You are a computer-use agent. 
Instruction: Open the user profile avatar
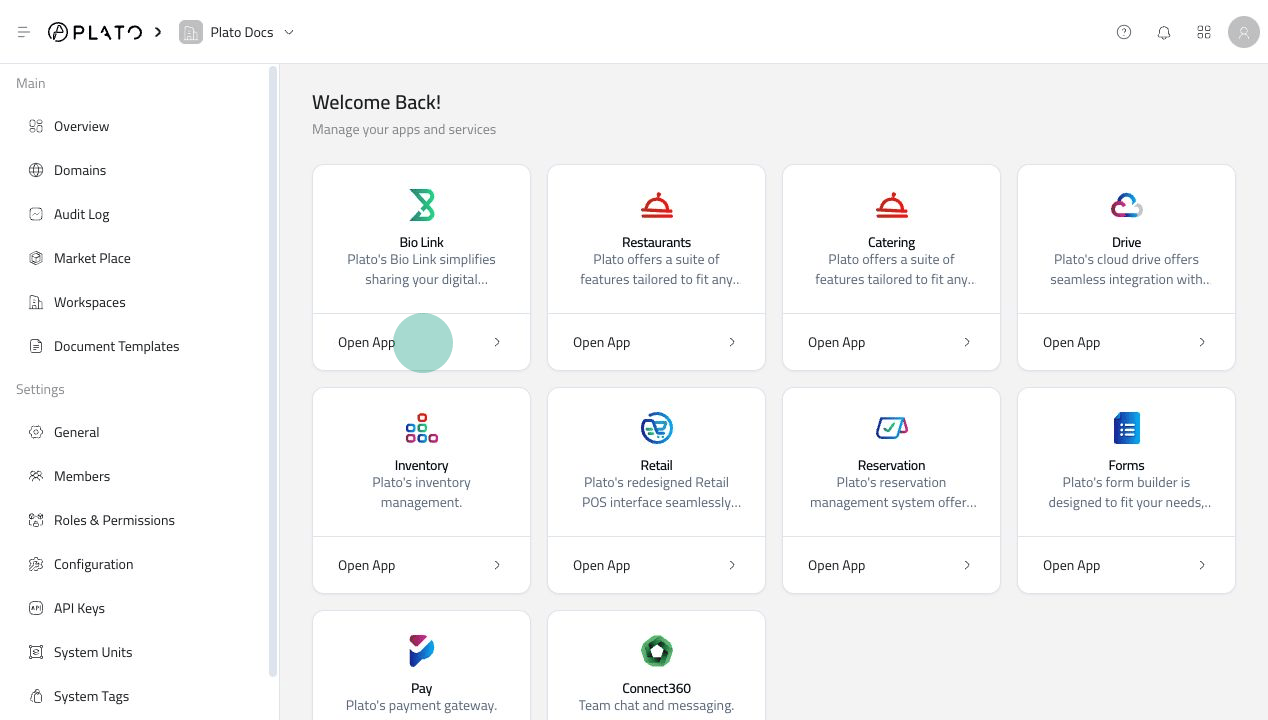1244,32
